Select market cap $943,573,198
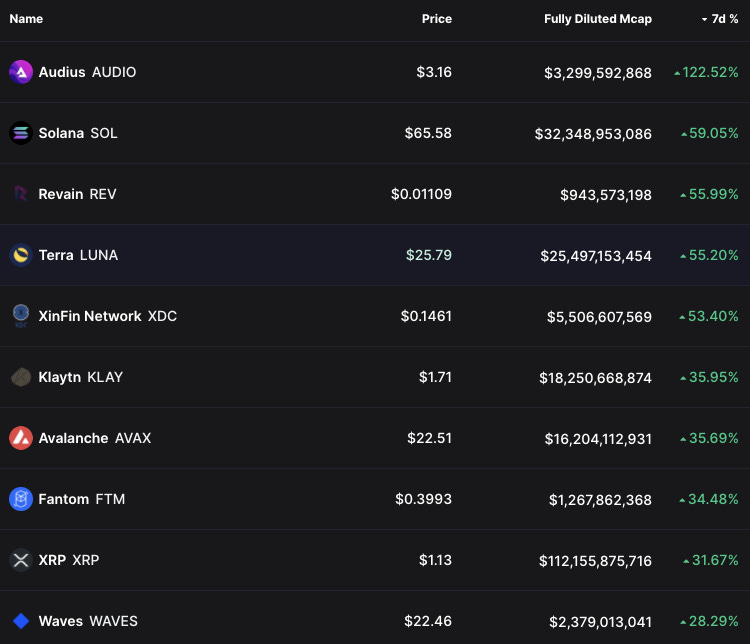Image resolution: width=750 pixels, height=644 pixels. tap(606, 195)
